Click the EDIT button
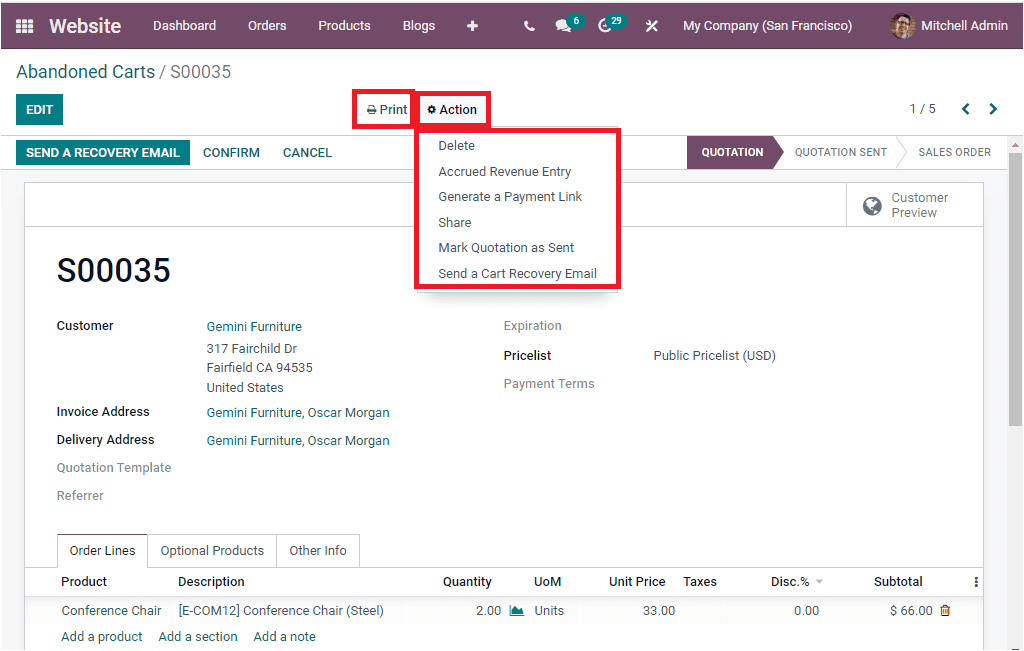Screen dimensions: 1024x651 point(38,109)
